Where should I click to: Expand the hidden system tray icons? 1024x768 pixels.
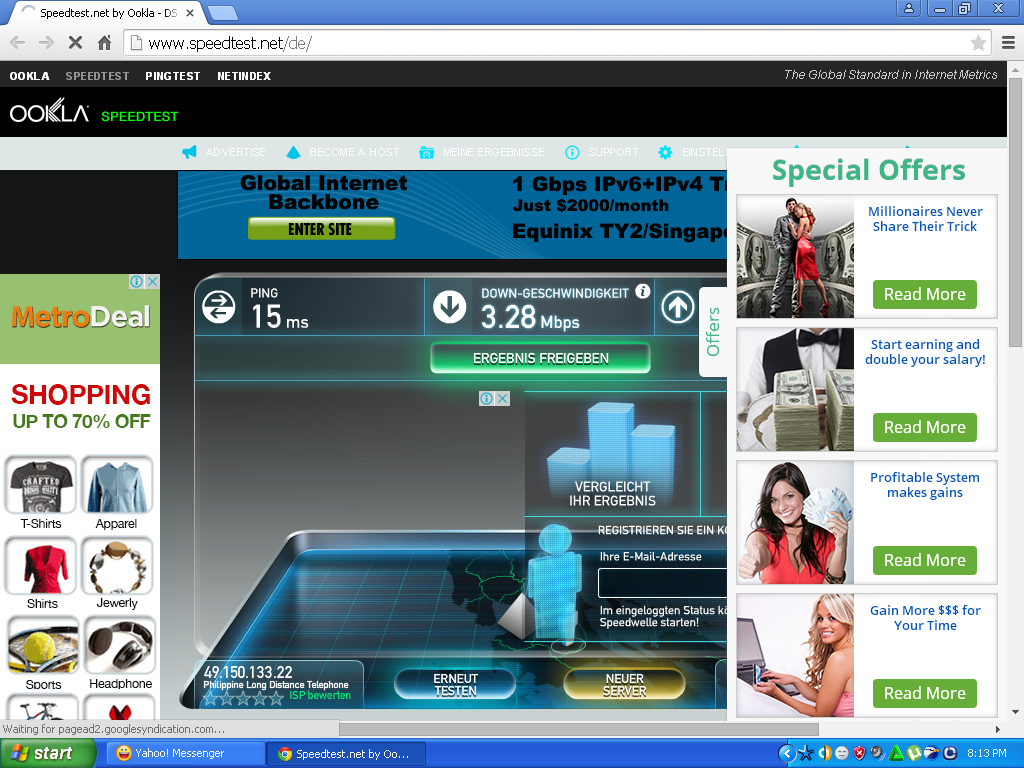786,753
